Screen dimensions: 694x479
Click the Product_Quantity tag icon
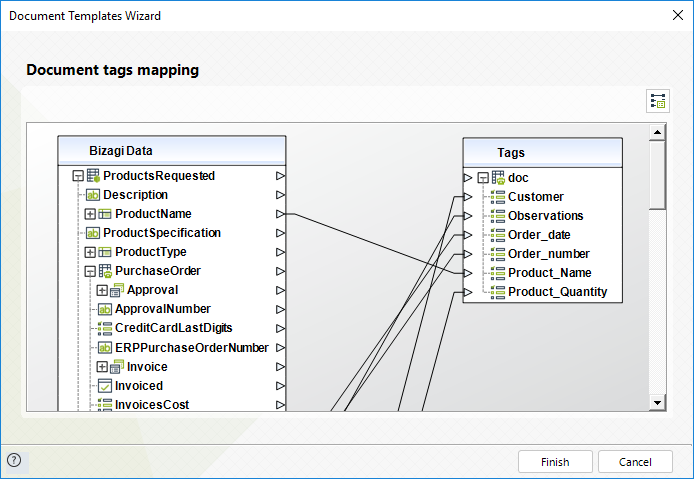tap(497, 292)
